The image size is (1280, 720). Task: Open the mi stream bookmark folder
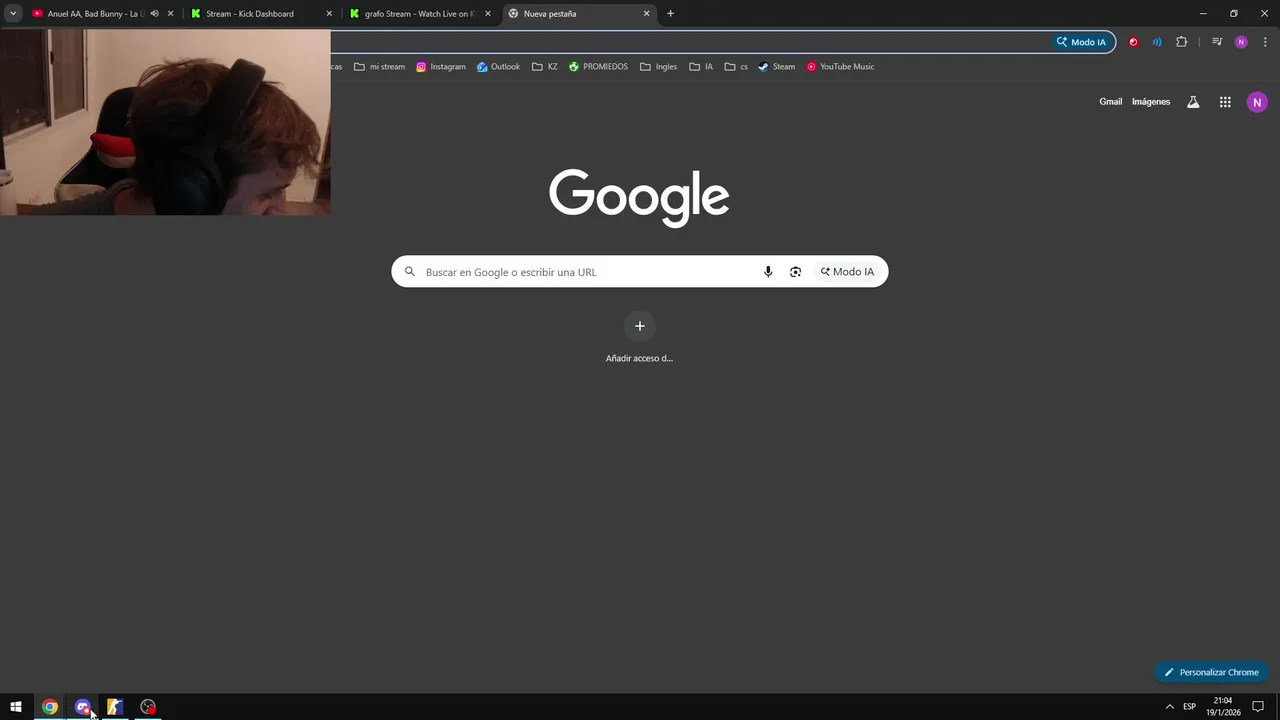(x=379, y=67)
